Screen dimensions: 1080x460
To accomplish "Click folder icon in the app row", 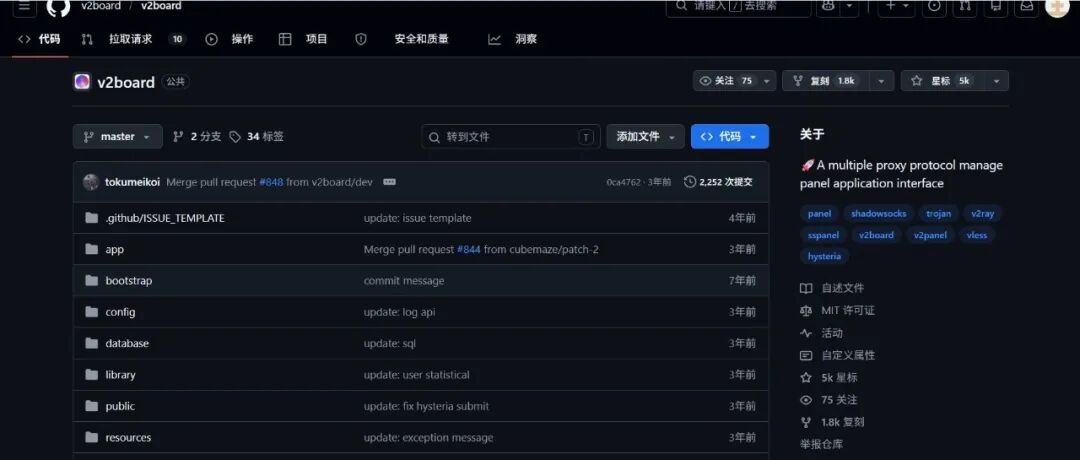I will [x=92, y=249].
